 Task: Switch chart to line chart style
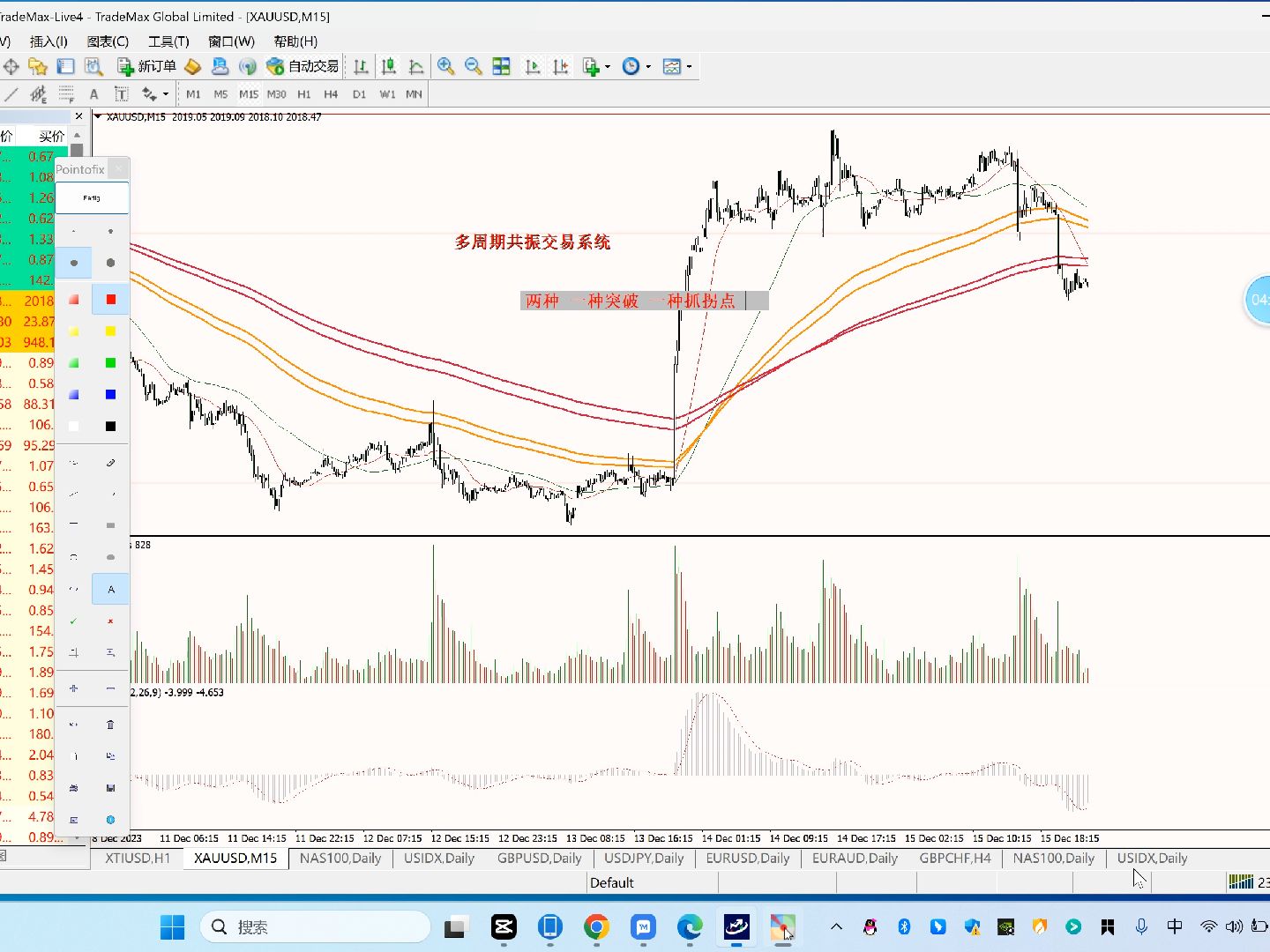tap(415, 66)
